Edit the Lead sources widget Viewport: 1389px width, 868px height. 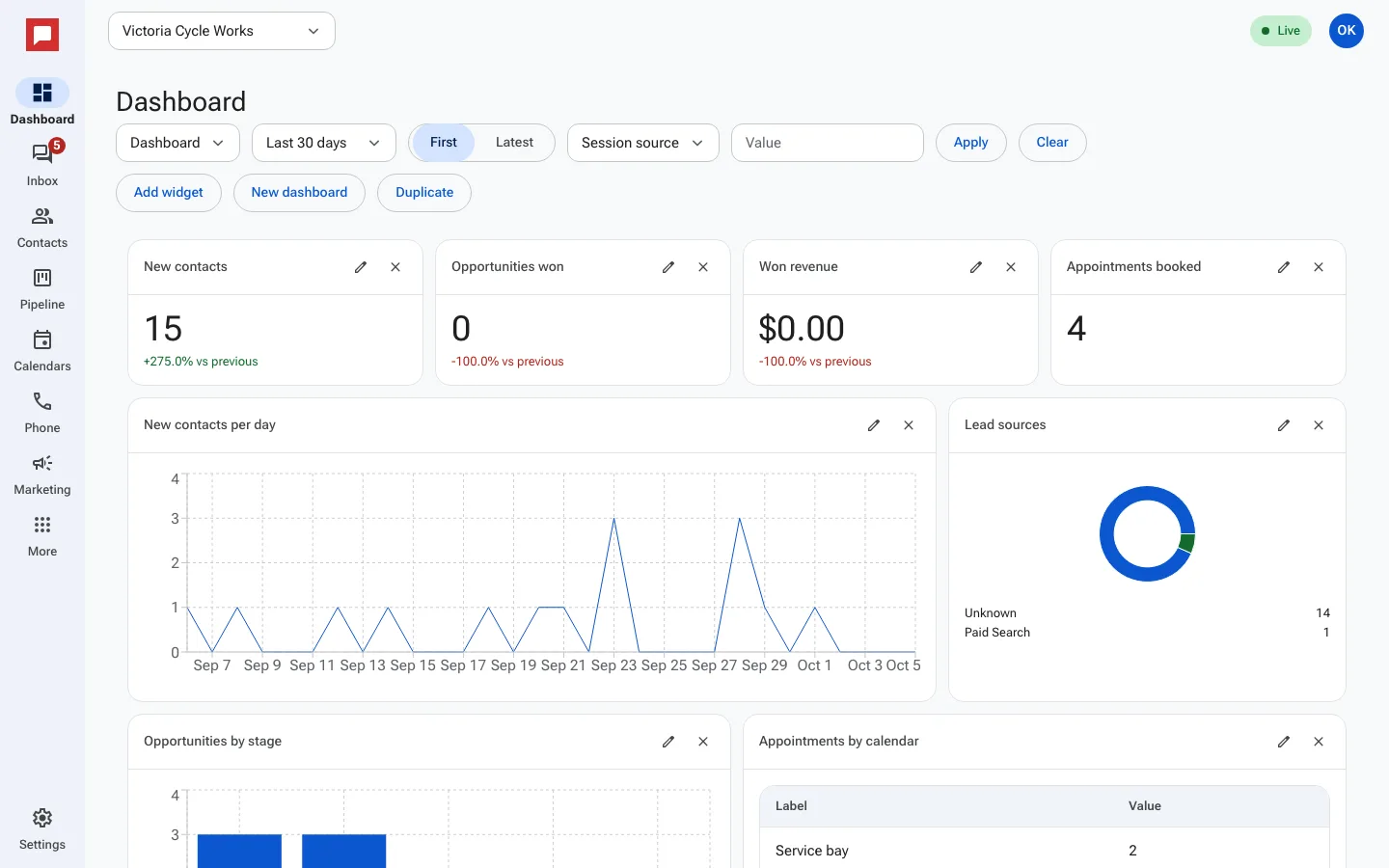pos(1284,425)
